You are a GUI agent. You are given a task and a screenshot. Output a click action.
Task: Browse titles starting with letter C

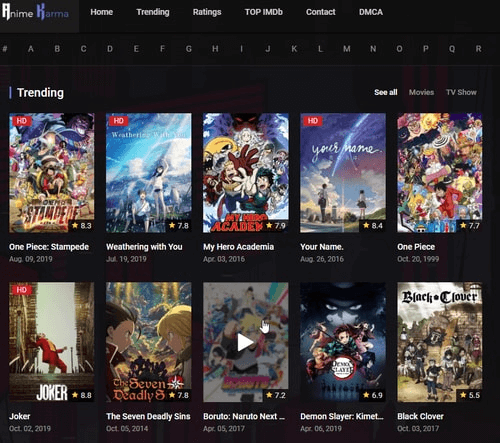[83, 49]
